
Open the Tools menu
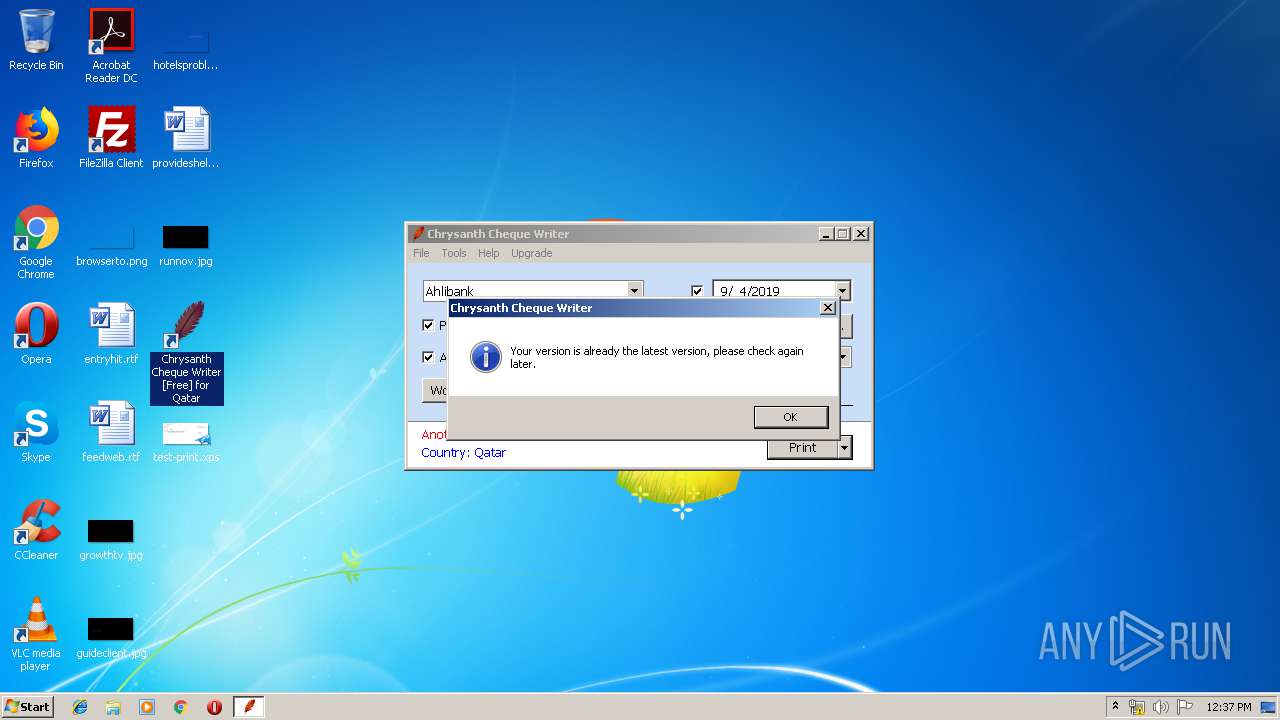(454, 253)
